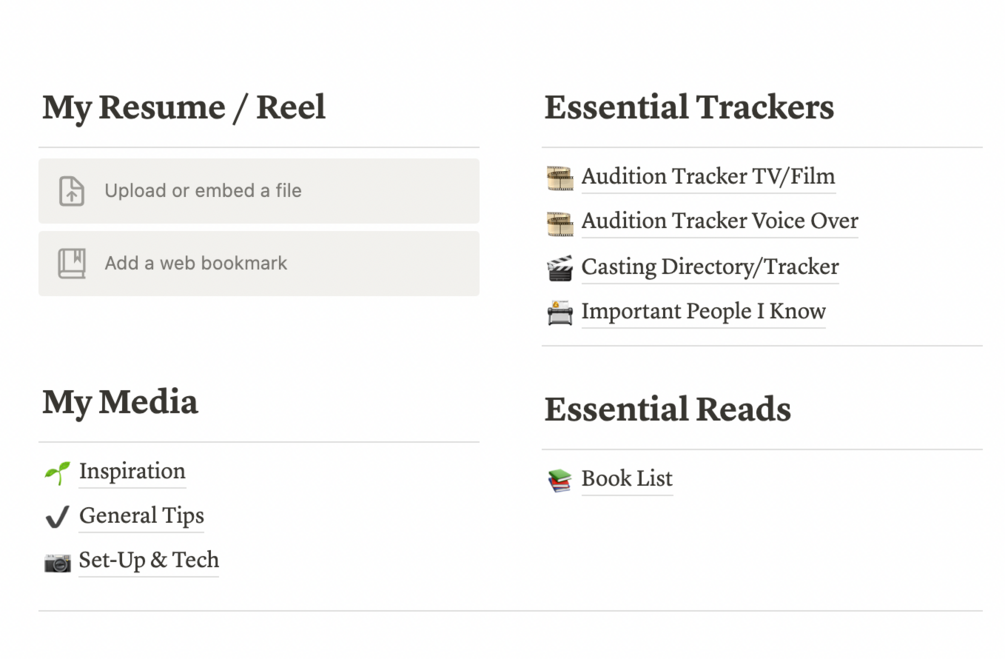Click the Upload or embed a file block

pos(259,191)
